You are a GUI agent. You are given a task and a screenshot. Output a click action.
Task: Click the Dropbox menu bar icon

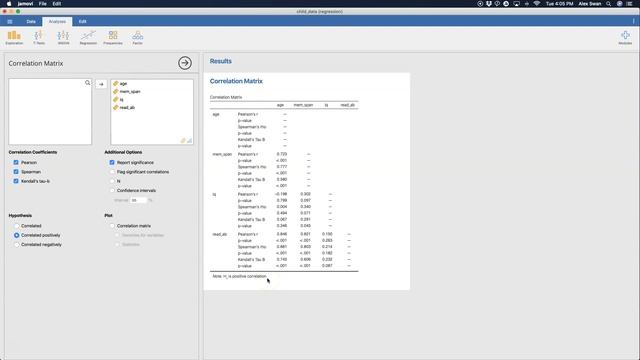tap(489, 4)
